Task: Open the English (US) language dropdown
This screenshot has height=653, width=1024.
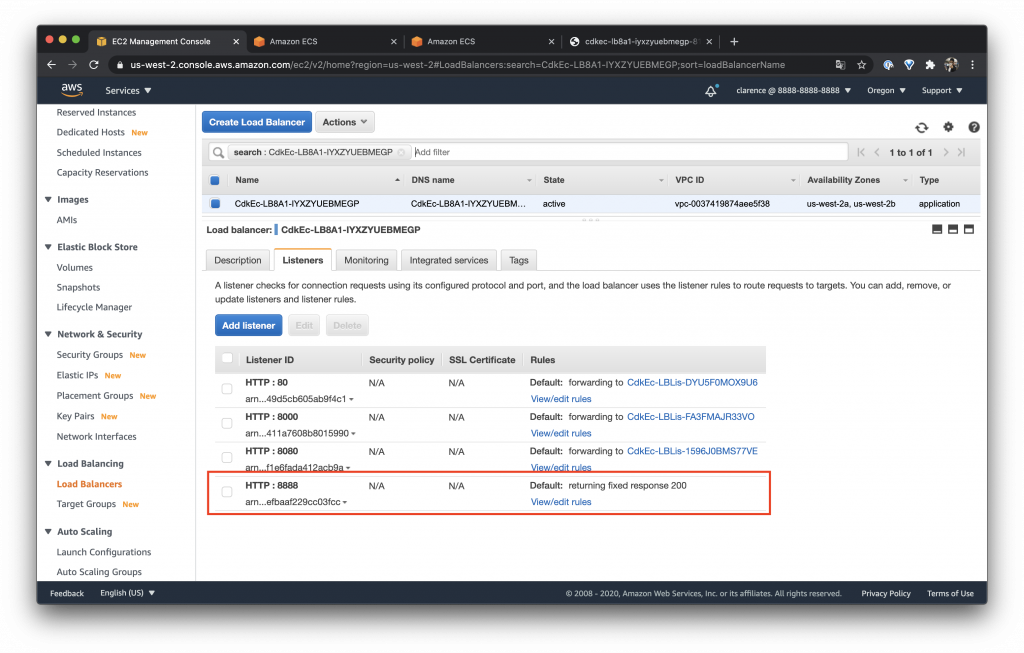Action: click(x=127, y=593)
